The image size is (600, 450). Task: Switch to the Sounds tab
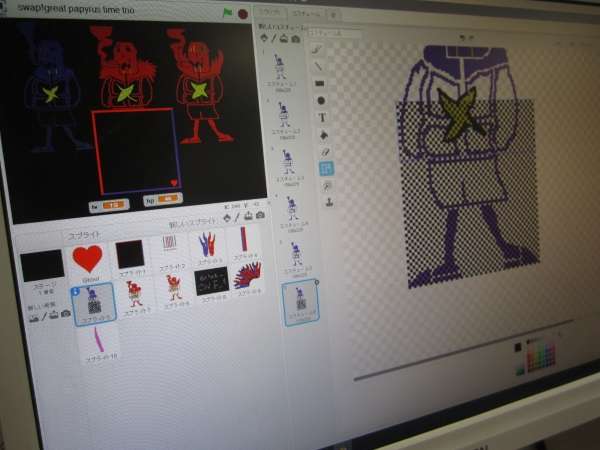333,15
